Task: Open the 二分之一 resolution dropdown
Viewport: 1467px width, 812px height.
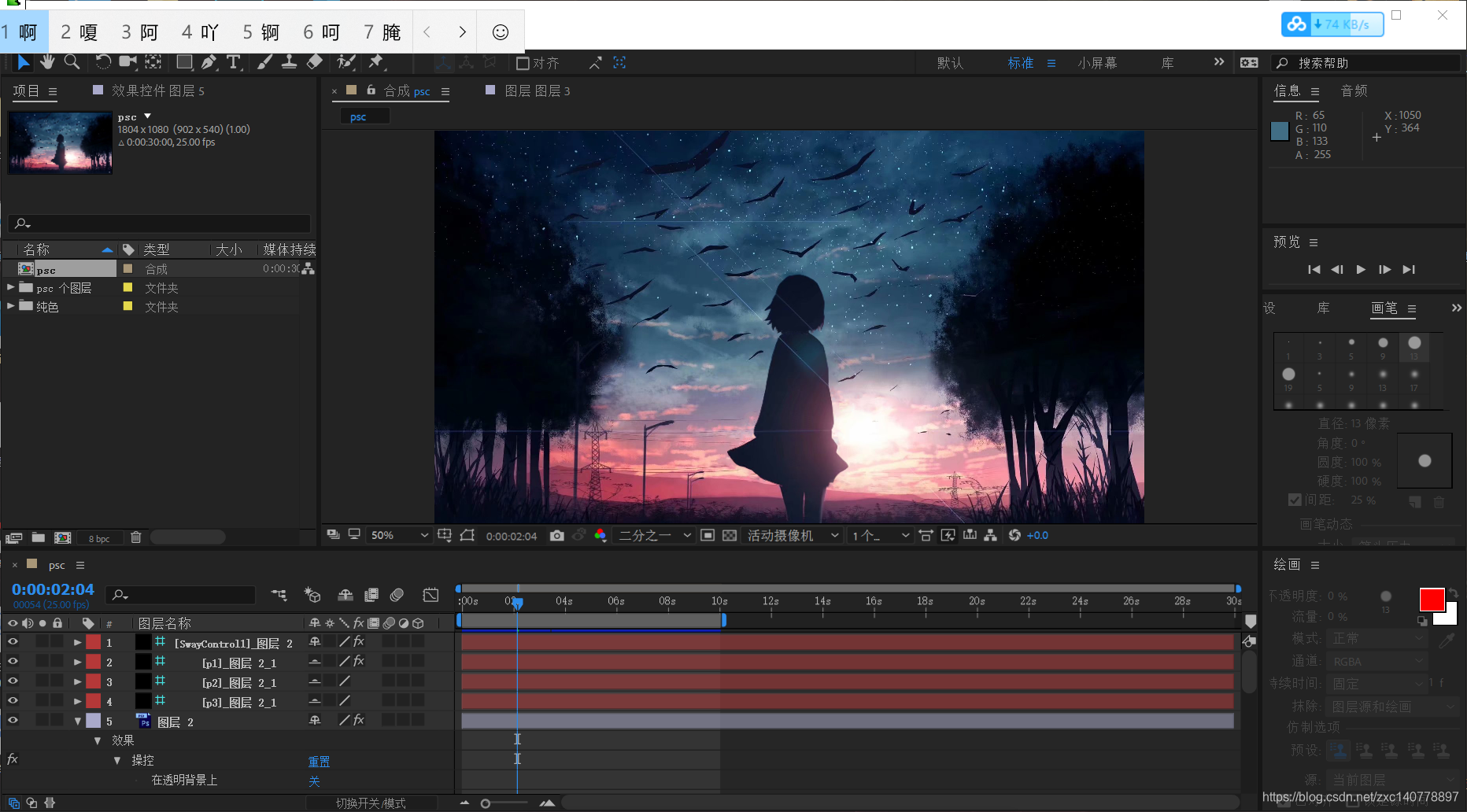Action: [654, 536]
